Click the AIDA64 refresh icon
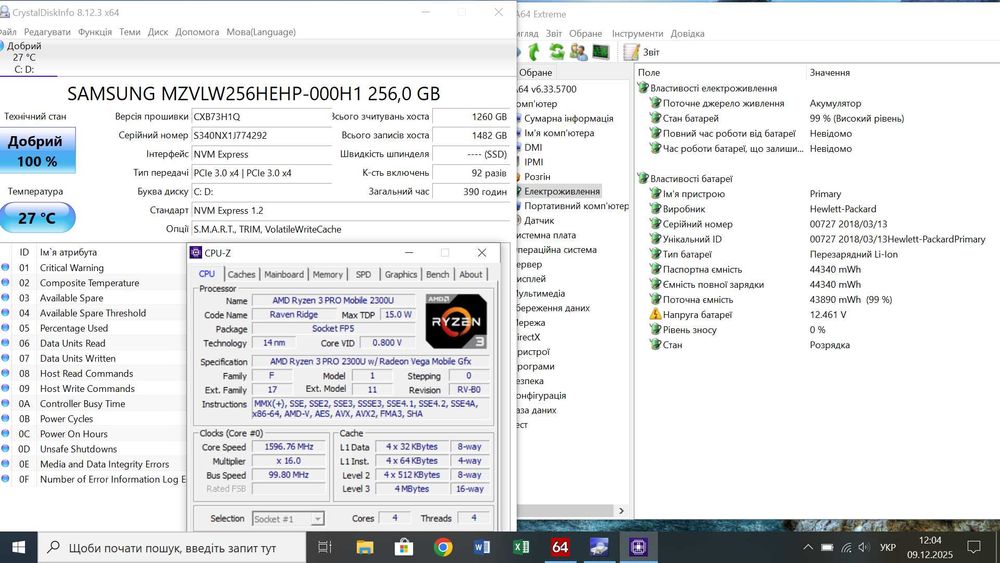 click(557, 52)
